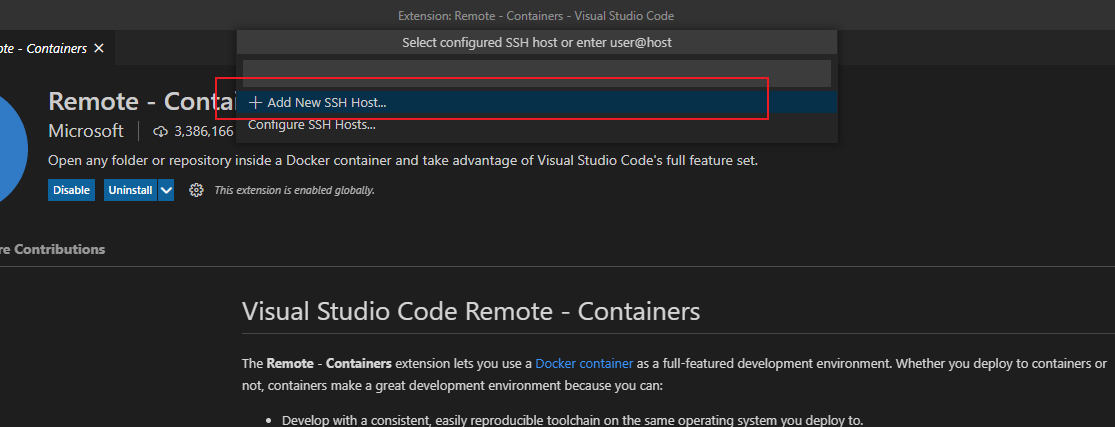Click the blue Remote - Containers extension logo
The height and width of the screenshot is (427, 1115).
pos(12,149)
